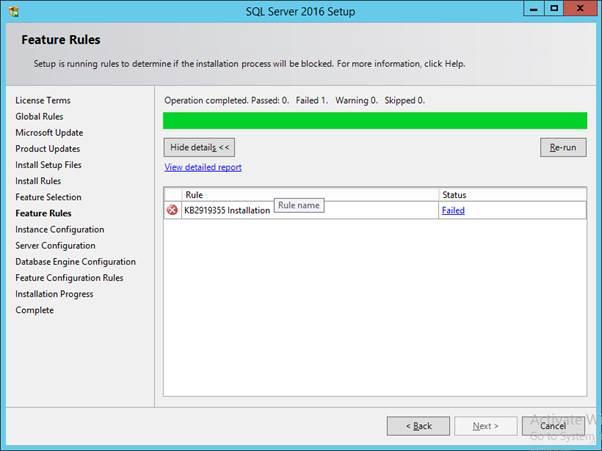Select the Server Configuration step

(55, 246)
